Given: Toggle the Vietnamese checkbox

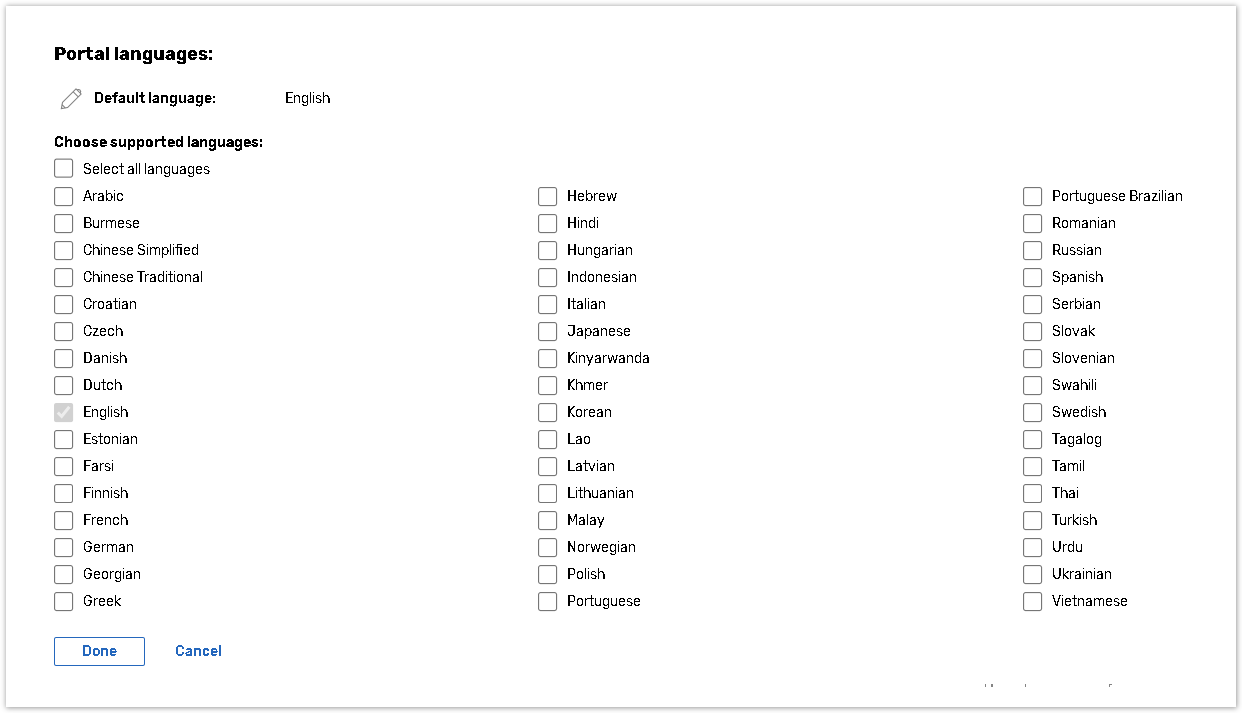Looking at the screenshot, I should 1033,601.
